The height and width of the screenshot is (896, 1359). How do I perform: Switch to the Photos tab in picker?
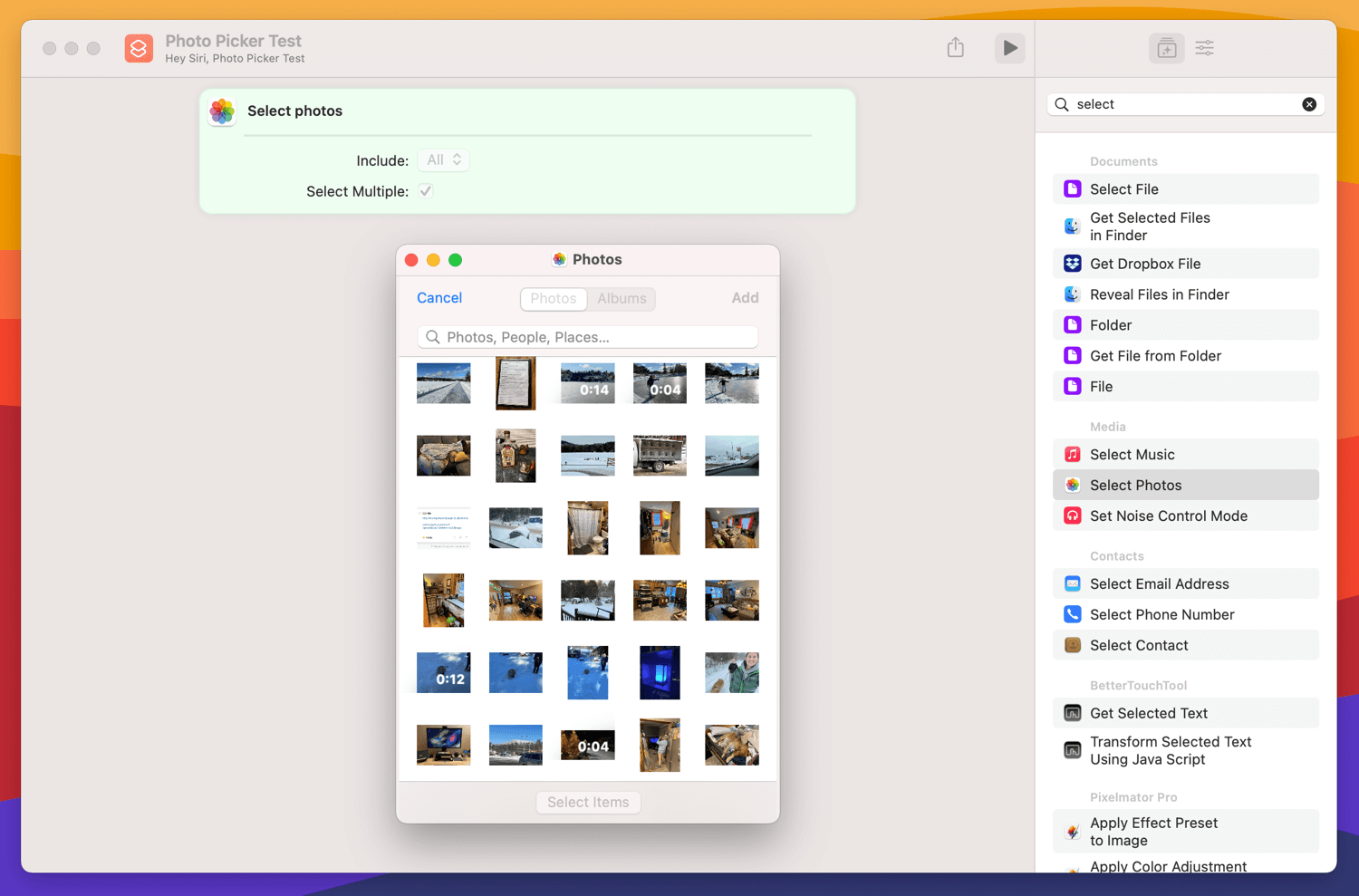pos(553,298)
